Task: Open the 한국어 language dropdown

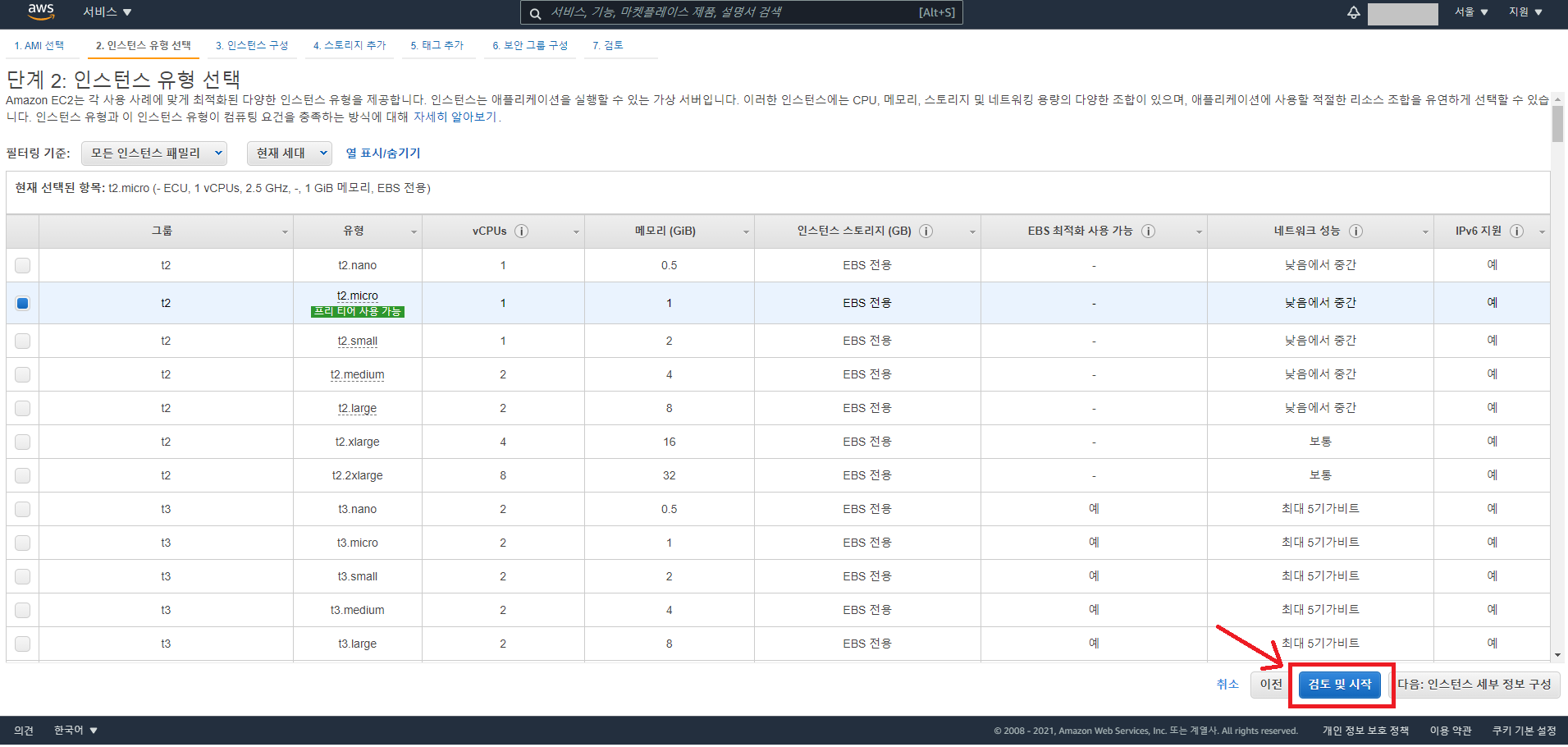Action: click(75, 730)
